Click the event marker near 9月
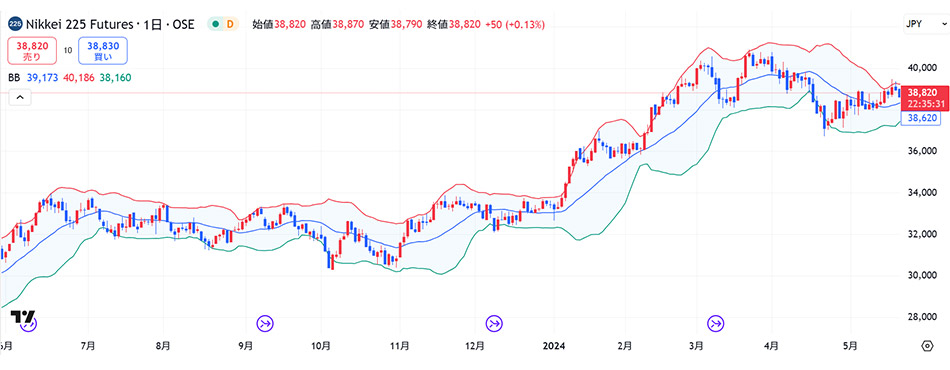950x370 pixels. pos(265,323)
